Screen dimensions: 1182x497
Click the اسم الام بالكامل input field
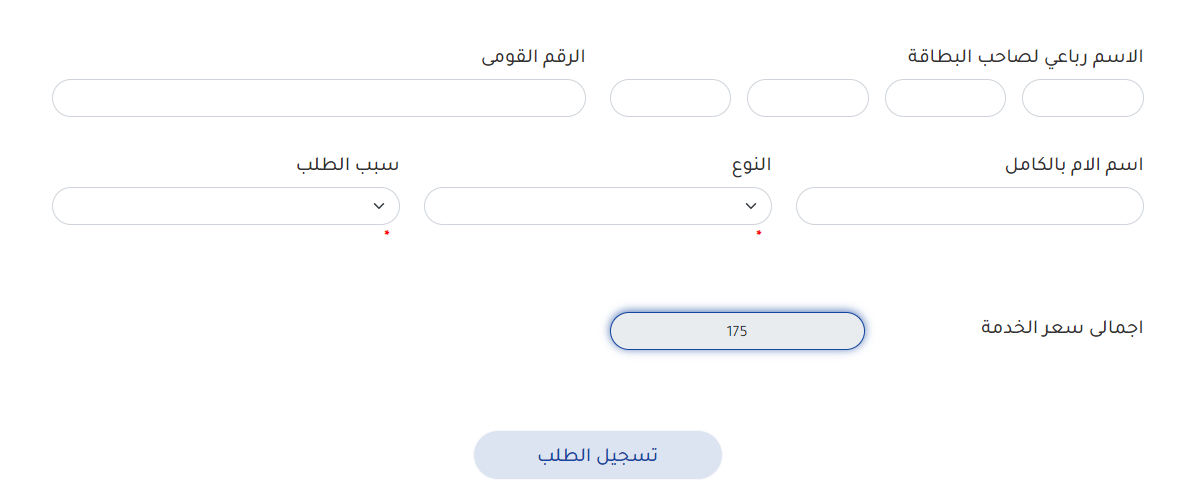[969, 206]
